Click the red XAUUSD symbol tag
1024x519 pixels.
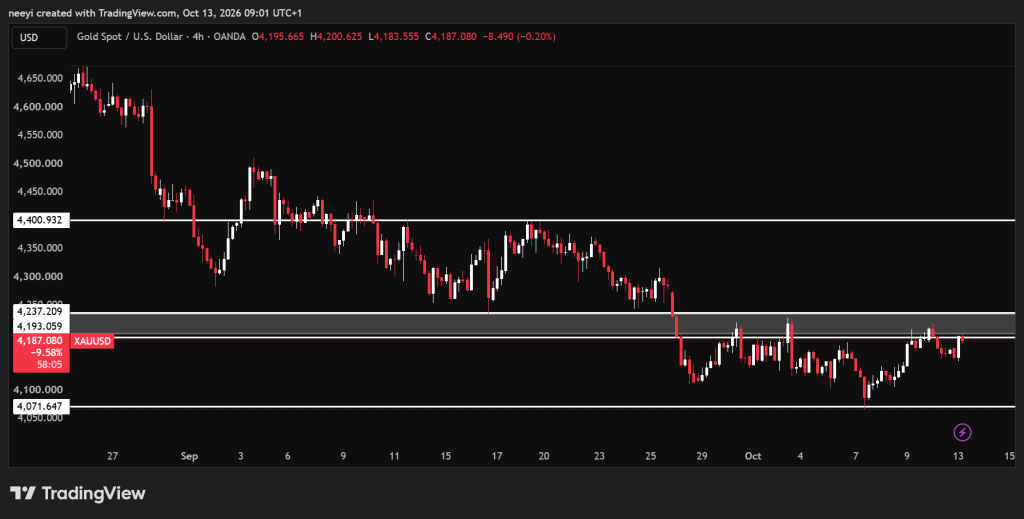[92, 341]
